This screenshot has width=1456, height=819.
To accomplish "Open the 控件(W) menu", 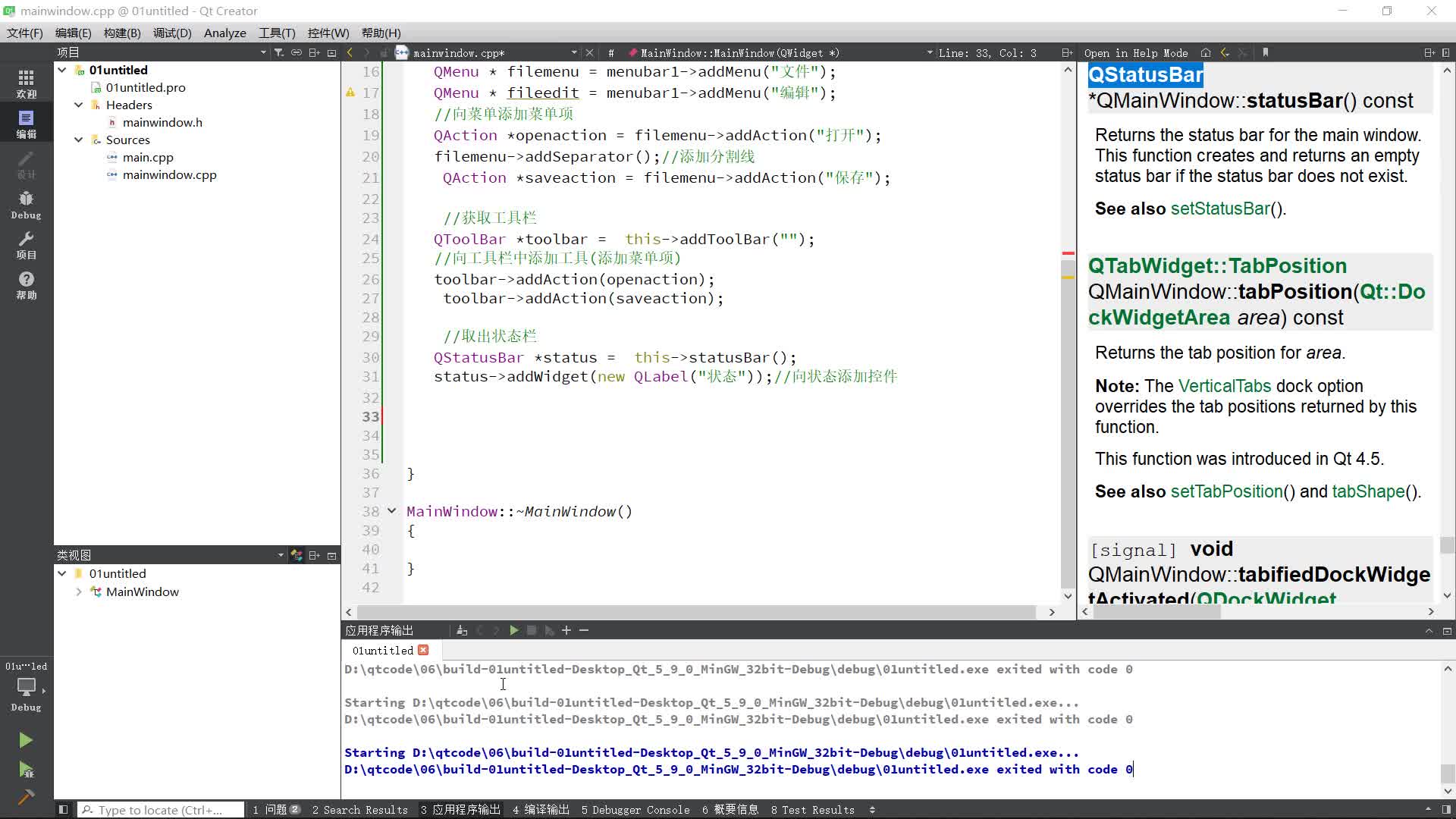I will [328, 33].
